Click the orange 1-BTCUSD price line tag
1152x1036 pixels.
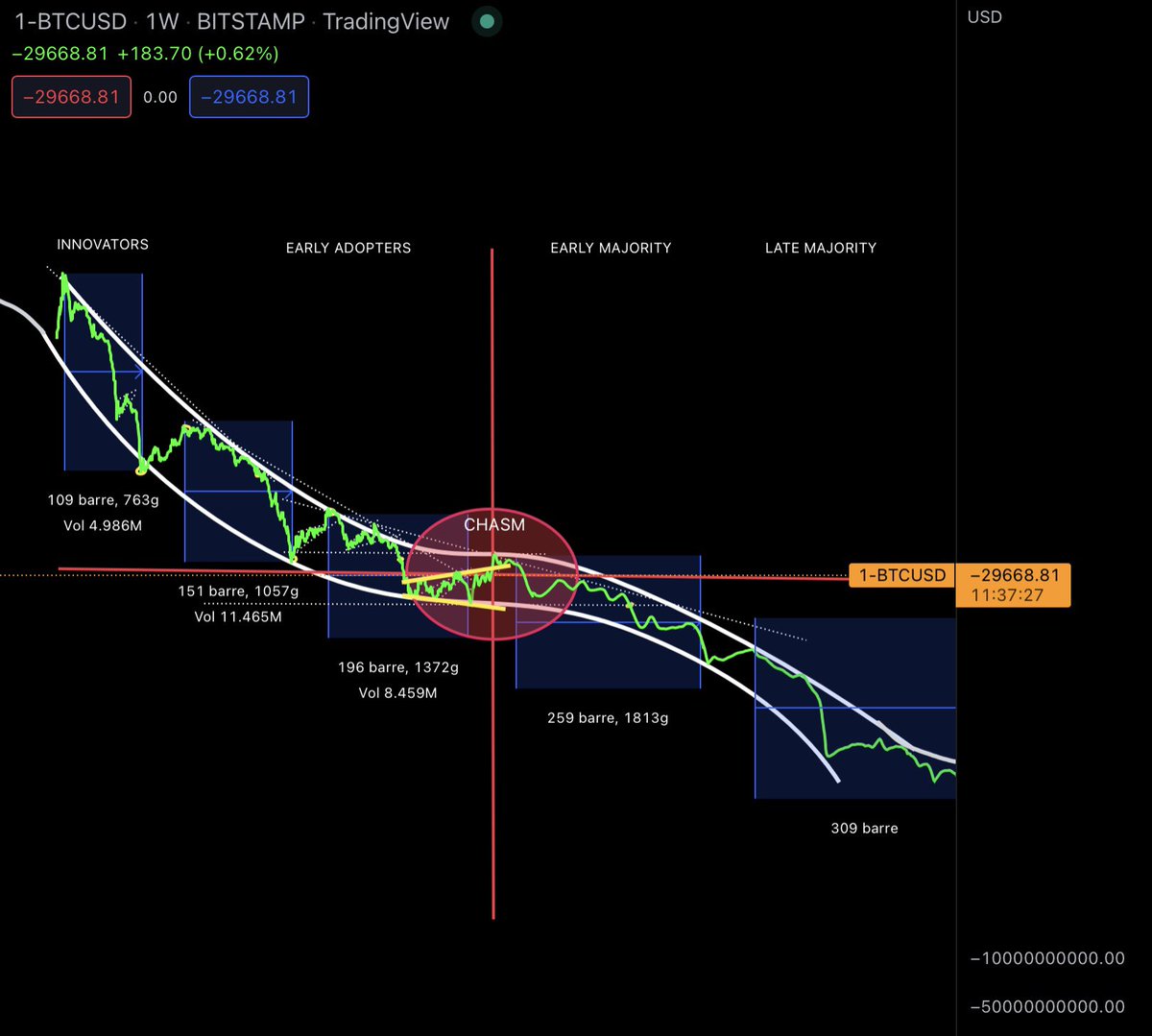pyautogui.click(x=901, y=575)
